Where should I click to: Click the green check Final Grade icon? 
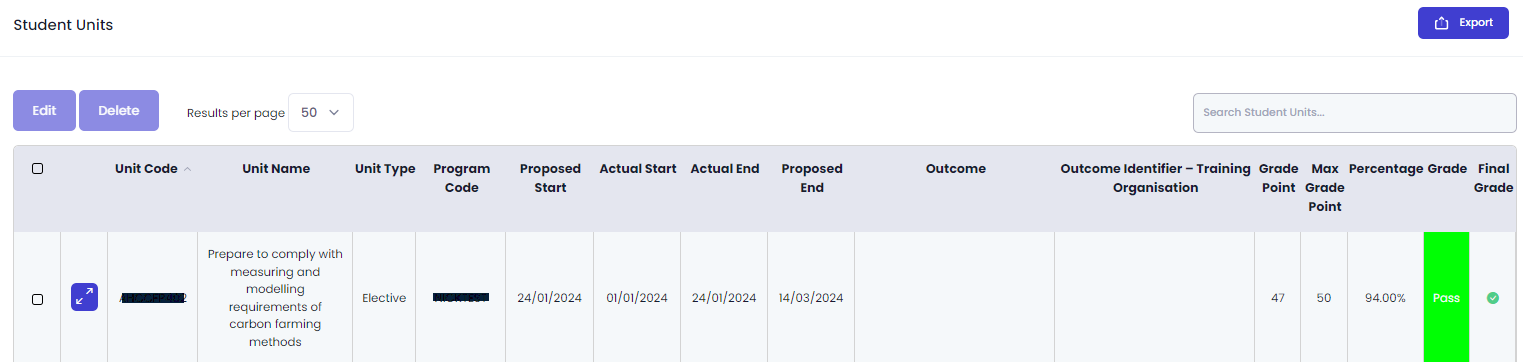tap(1493, 298)
